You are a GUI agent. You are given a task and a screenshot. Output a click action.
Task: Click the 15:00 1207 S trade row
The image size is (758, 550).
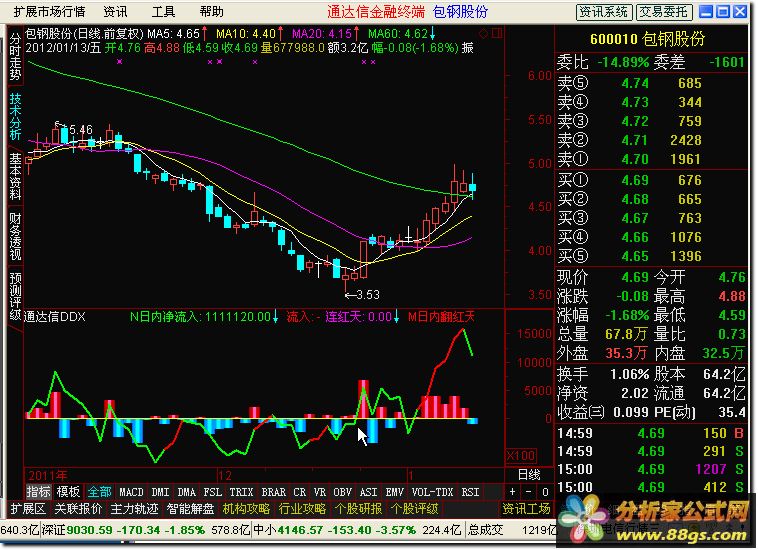click(x=651, y=469)
